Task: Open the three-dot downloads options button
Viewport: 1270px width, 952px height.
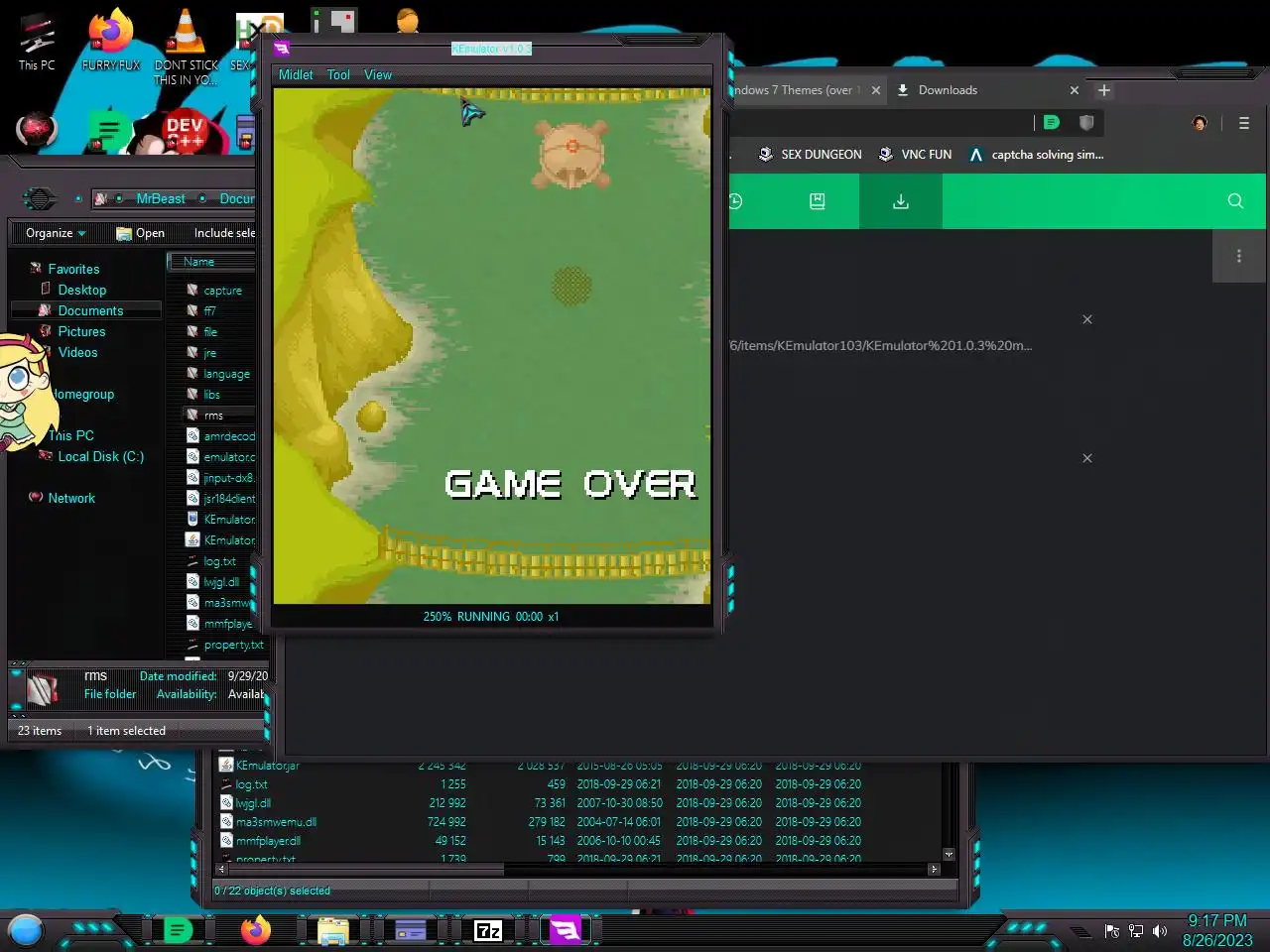Action: pos(1239,256)
